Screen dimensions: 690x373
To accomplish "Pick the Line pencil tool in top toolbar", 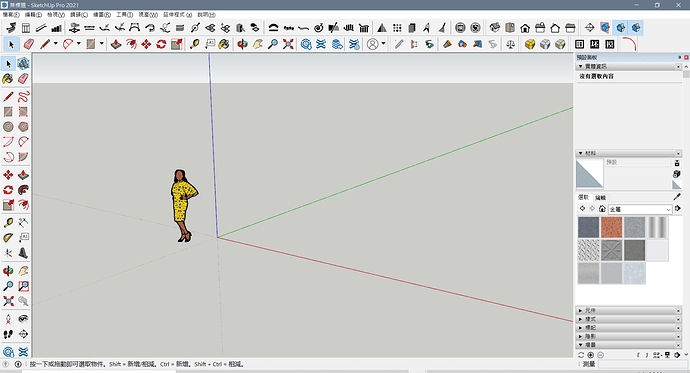I will pyautogui.click(x=45, y=44).
